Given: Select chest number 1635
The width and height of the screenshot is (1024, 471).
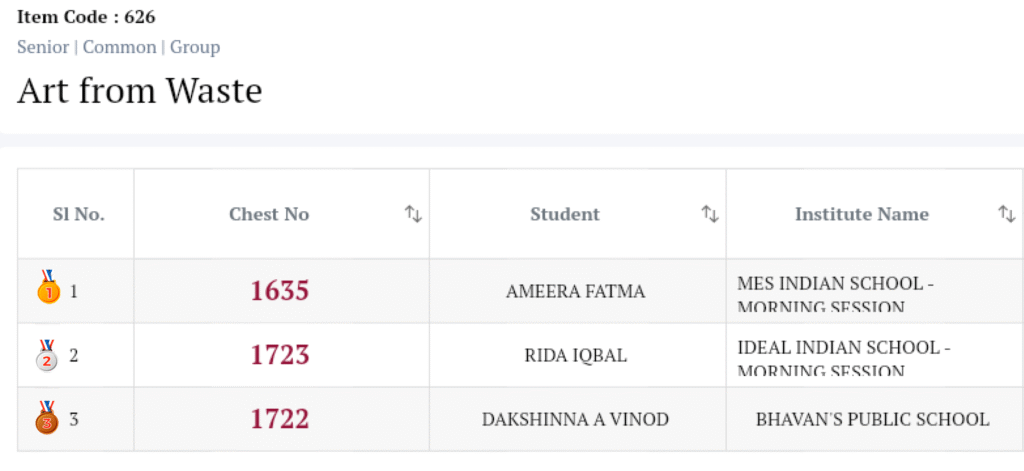Looking at the screenshot, I should coord(279,291).
